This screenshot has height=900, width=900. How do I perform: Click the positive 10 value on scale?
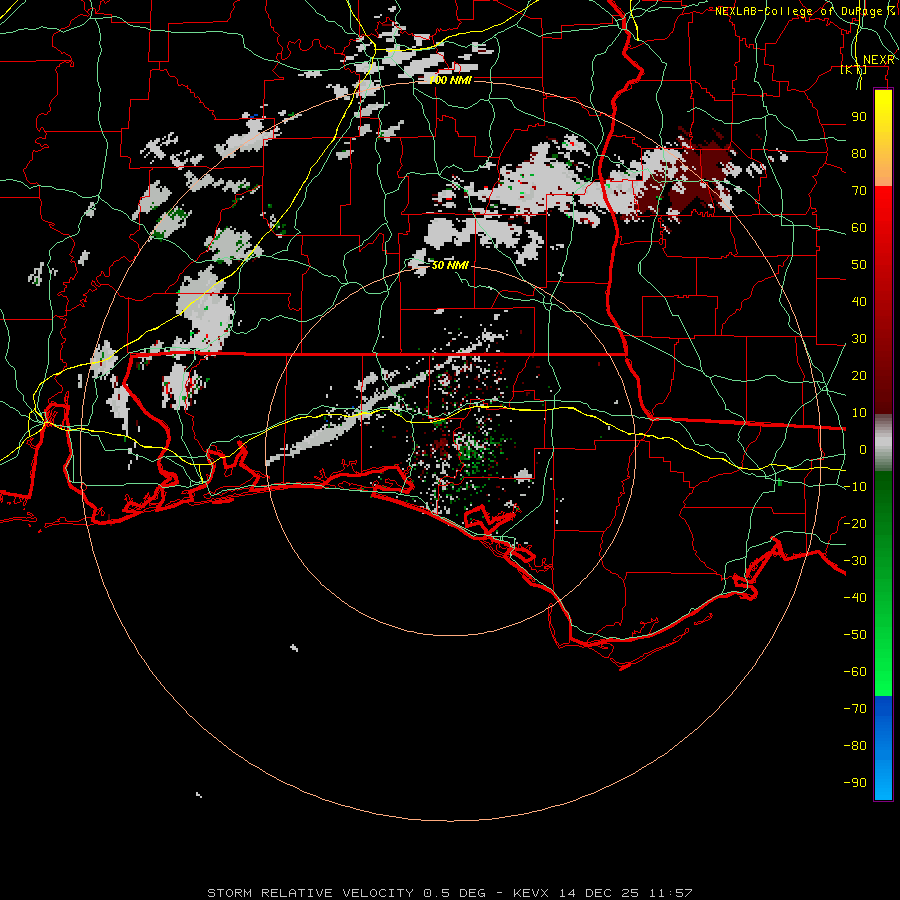[859, 413]
